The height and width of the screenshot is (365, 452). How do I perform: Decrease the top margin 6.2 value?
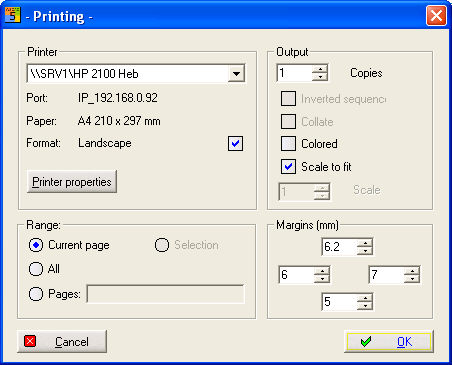coord(365,251)
